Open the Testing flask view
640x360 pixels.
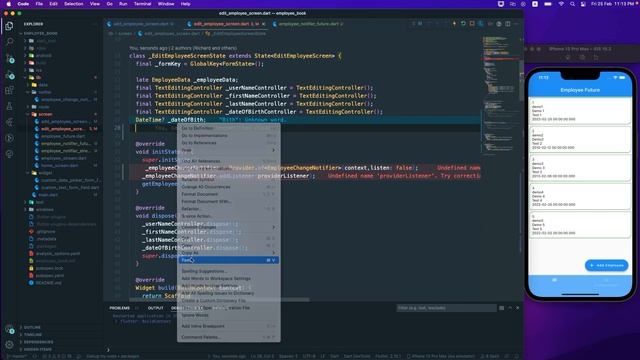[x=9, y=107]
